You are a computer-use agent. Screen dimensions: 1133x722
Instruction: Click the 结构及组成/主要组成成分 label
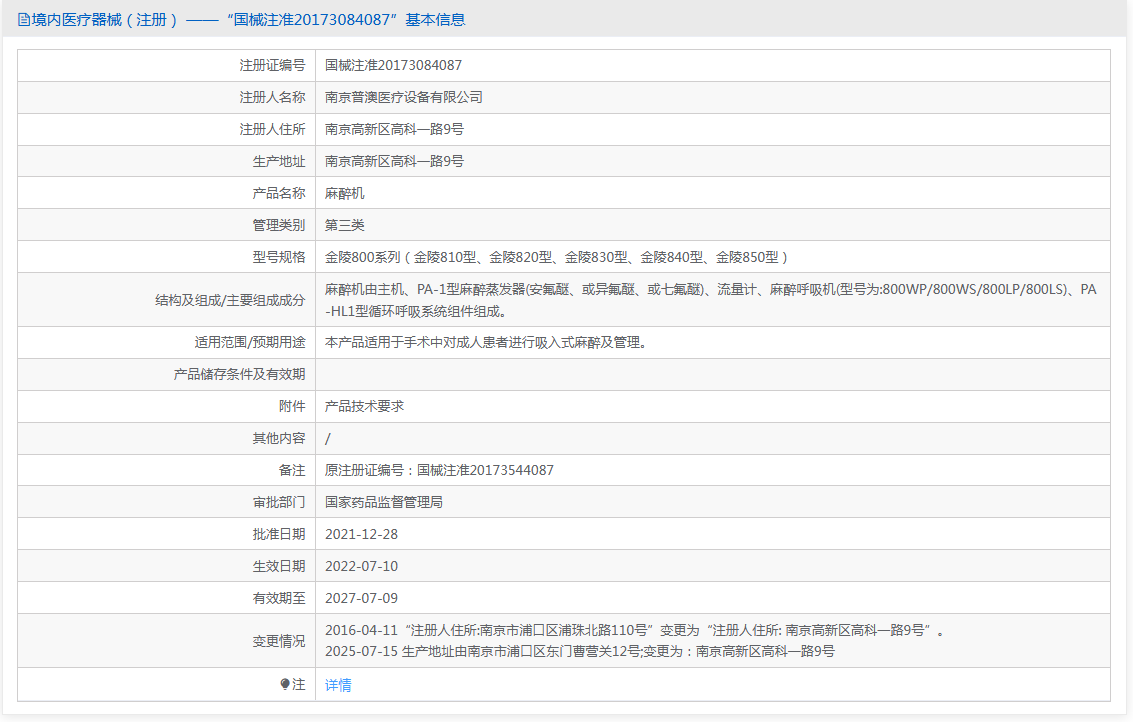click(231, 300)
